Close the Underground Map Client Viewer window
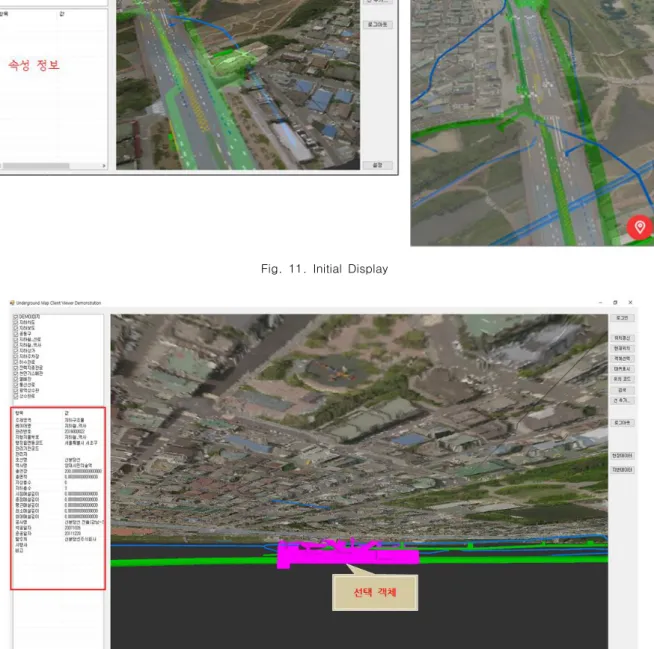 click(630, 302)
